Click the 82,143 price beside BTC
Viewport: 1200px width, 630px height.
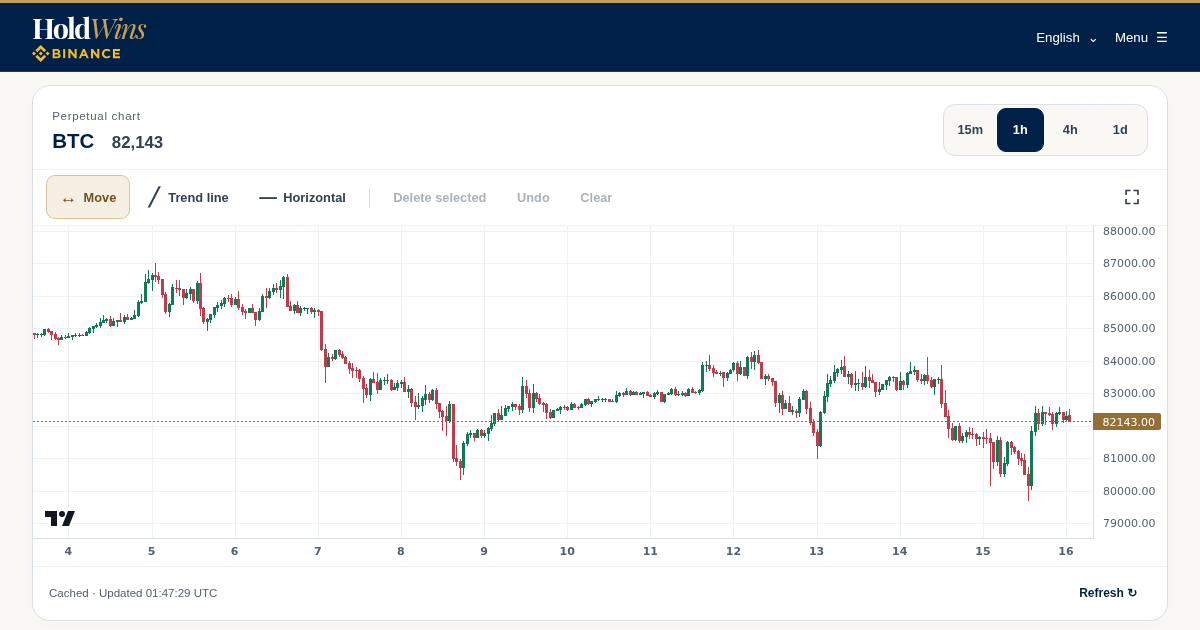point(137,142)
